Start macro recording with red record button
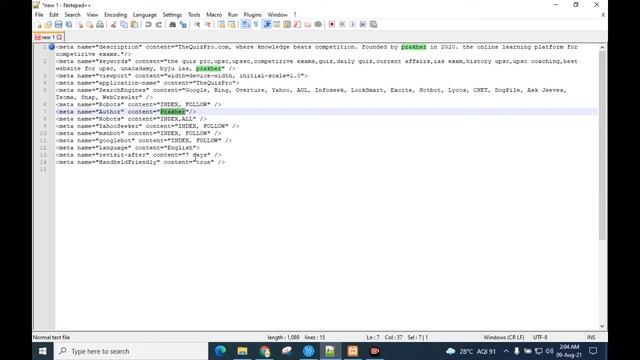640x360 pixels. point(331,24)
